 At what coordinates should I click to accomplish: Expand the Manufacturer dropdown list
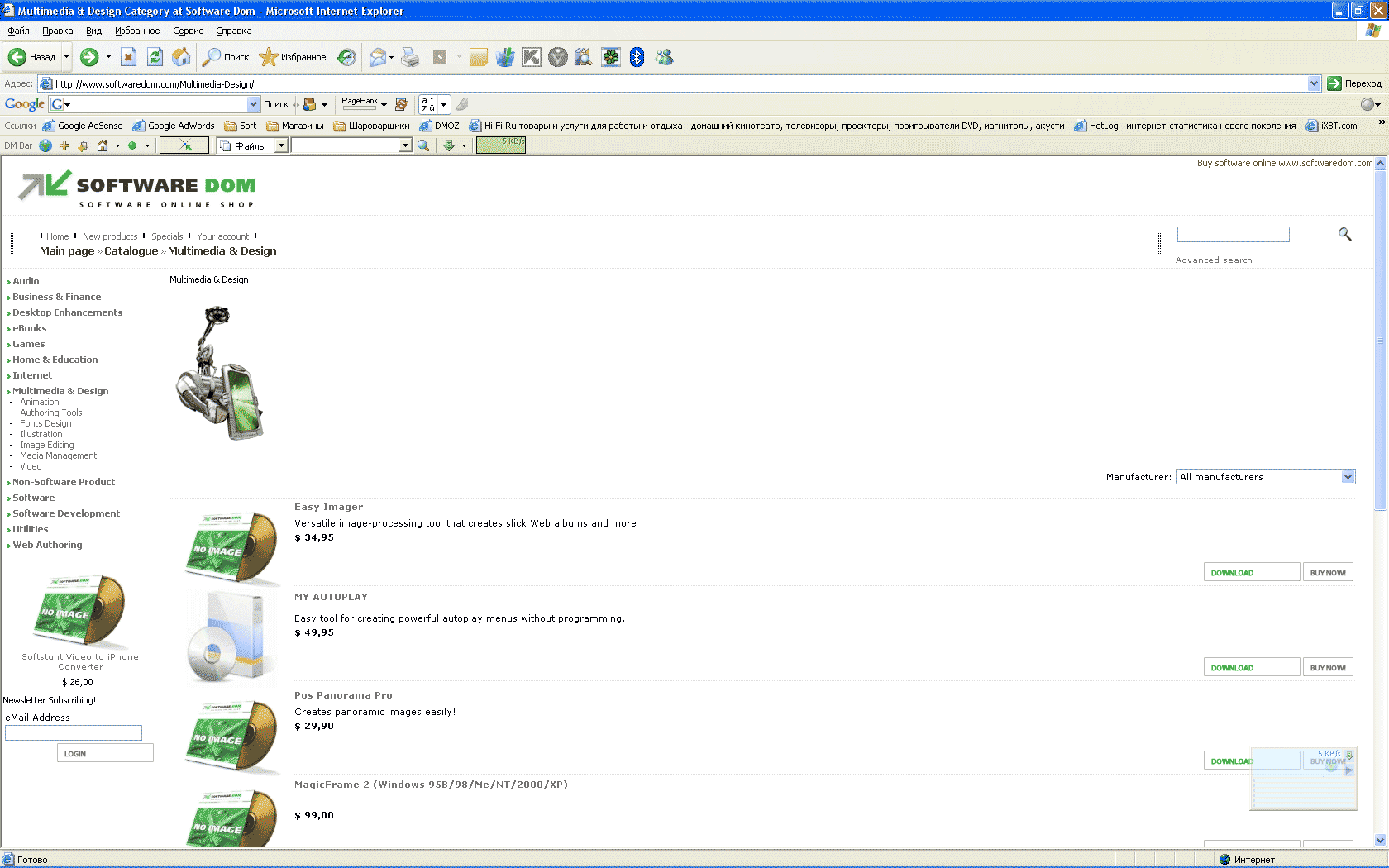click(x=1348, y=477)
